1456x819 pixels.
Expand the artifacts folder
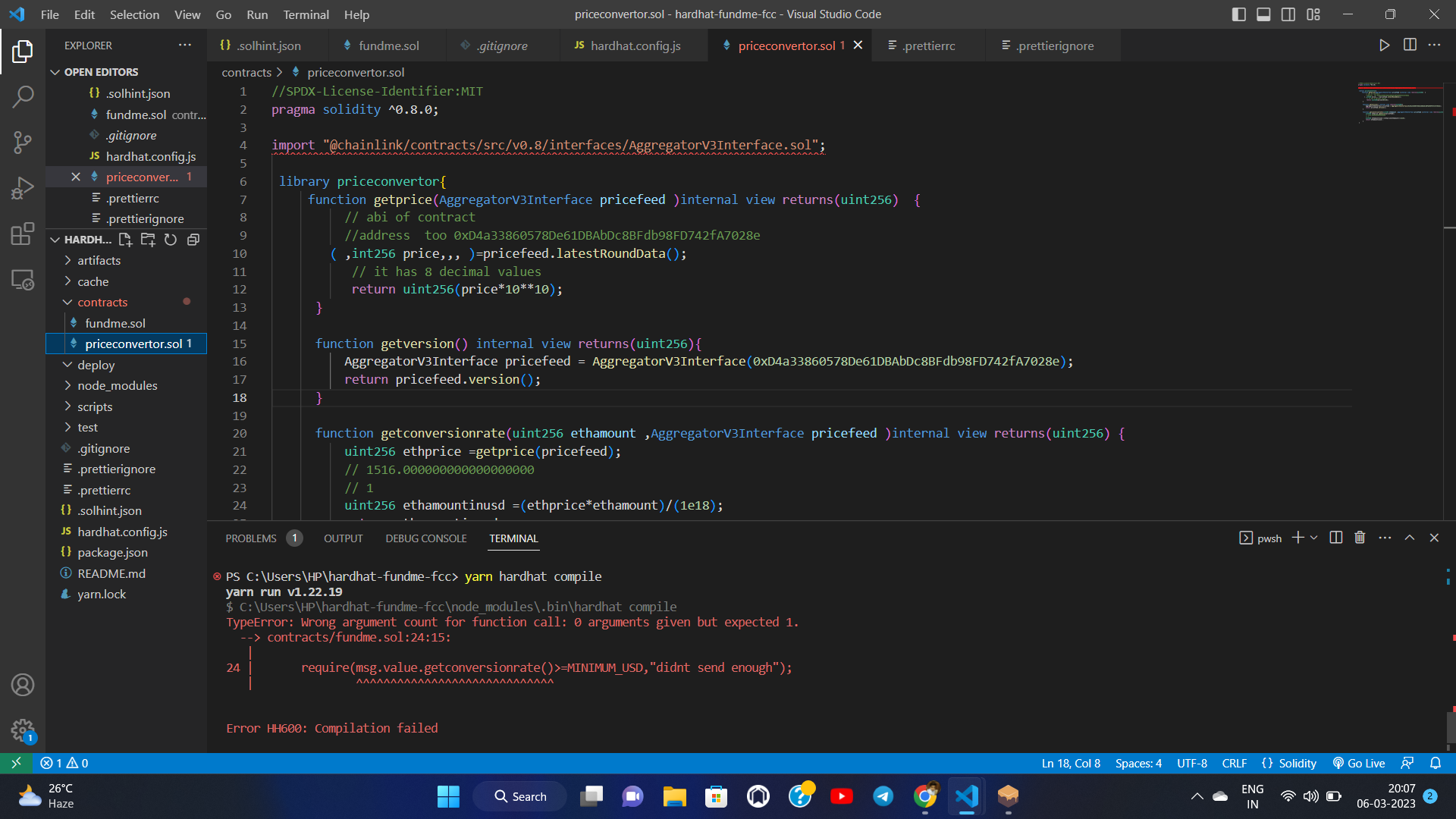(99, 260)
